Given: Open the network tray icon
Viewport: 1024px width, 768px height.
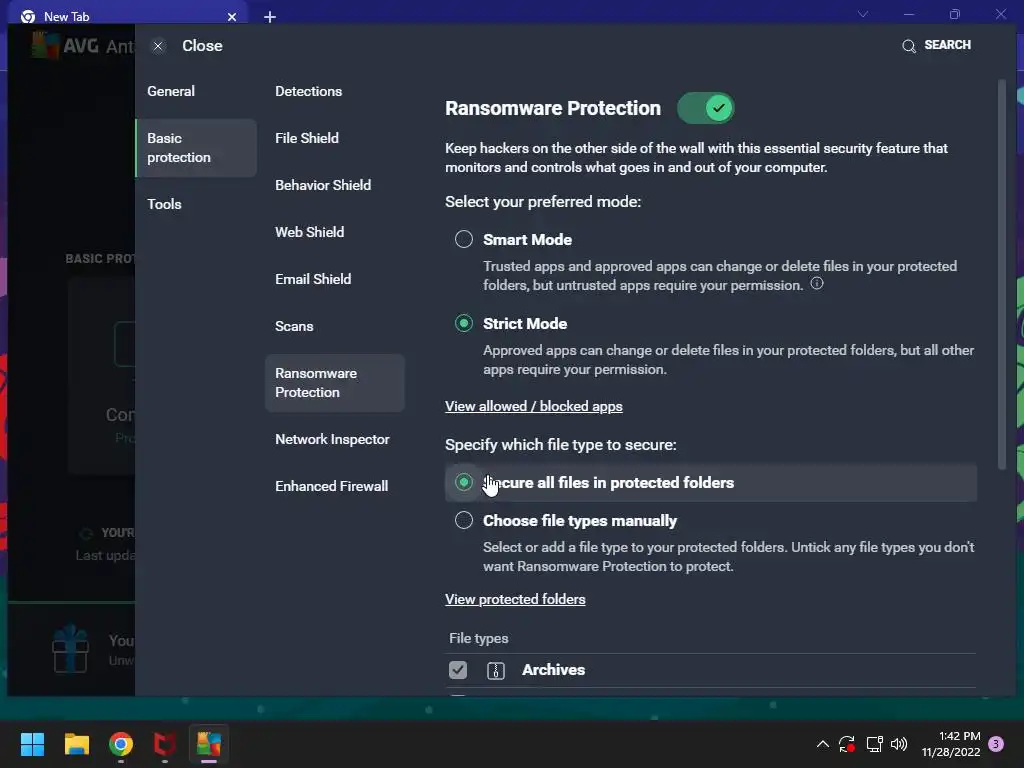Looking at the screenshot, I should pyautogui.click(x=874, y=744).
